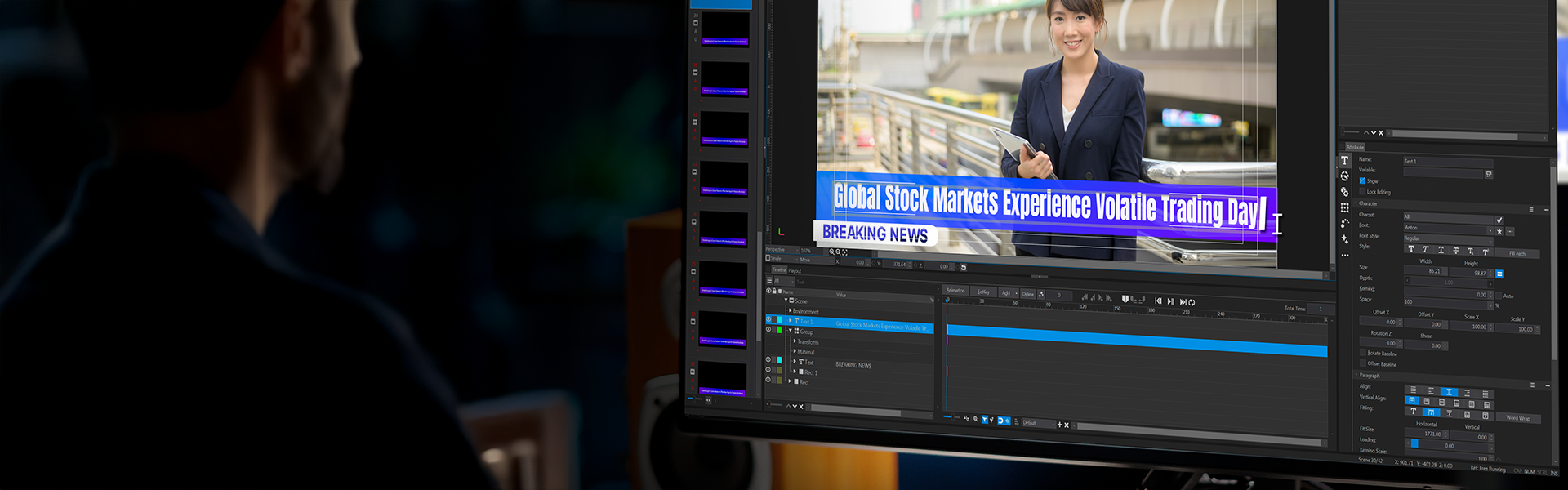The height and width of the screenshot is (490, 1568).
Task: Select the Text attribute icon in sidebar
Action: [x=1344, y=160]
